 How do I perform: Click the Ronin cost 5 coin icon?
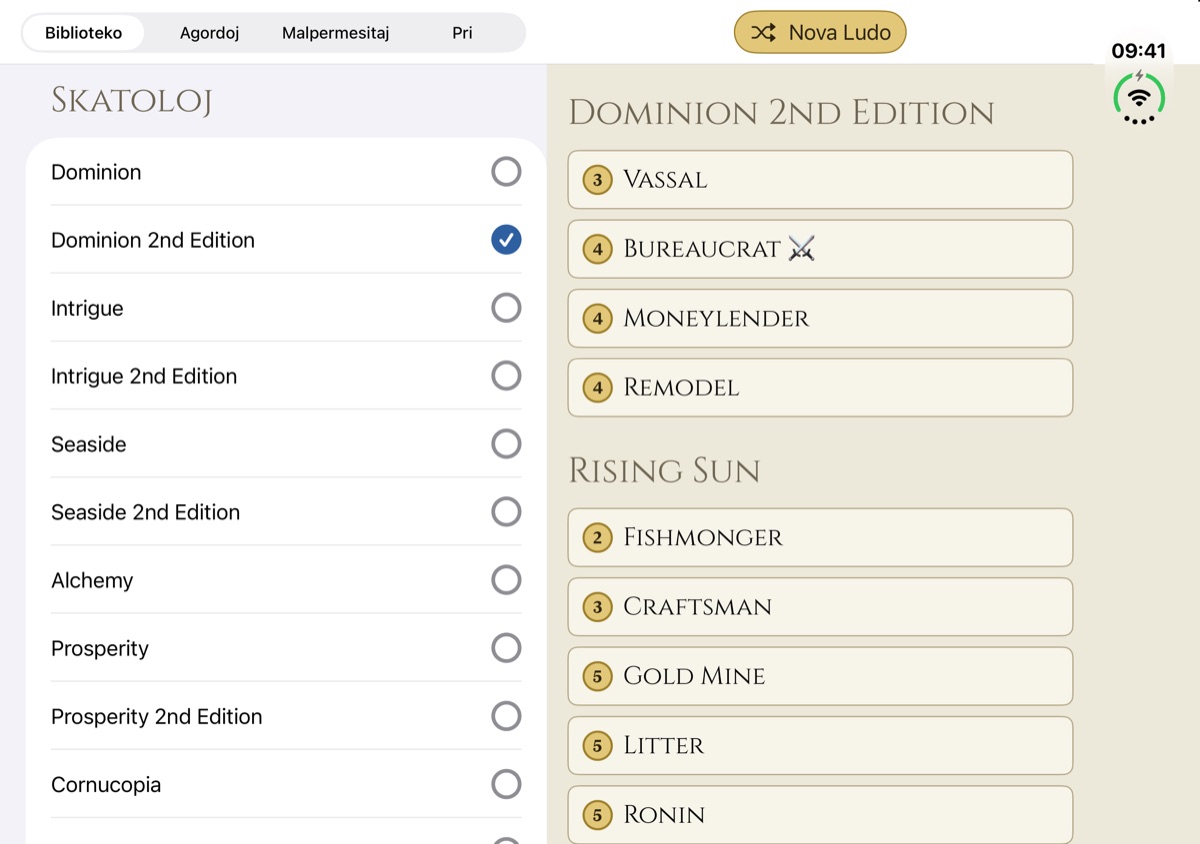pos(598,814)
